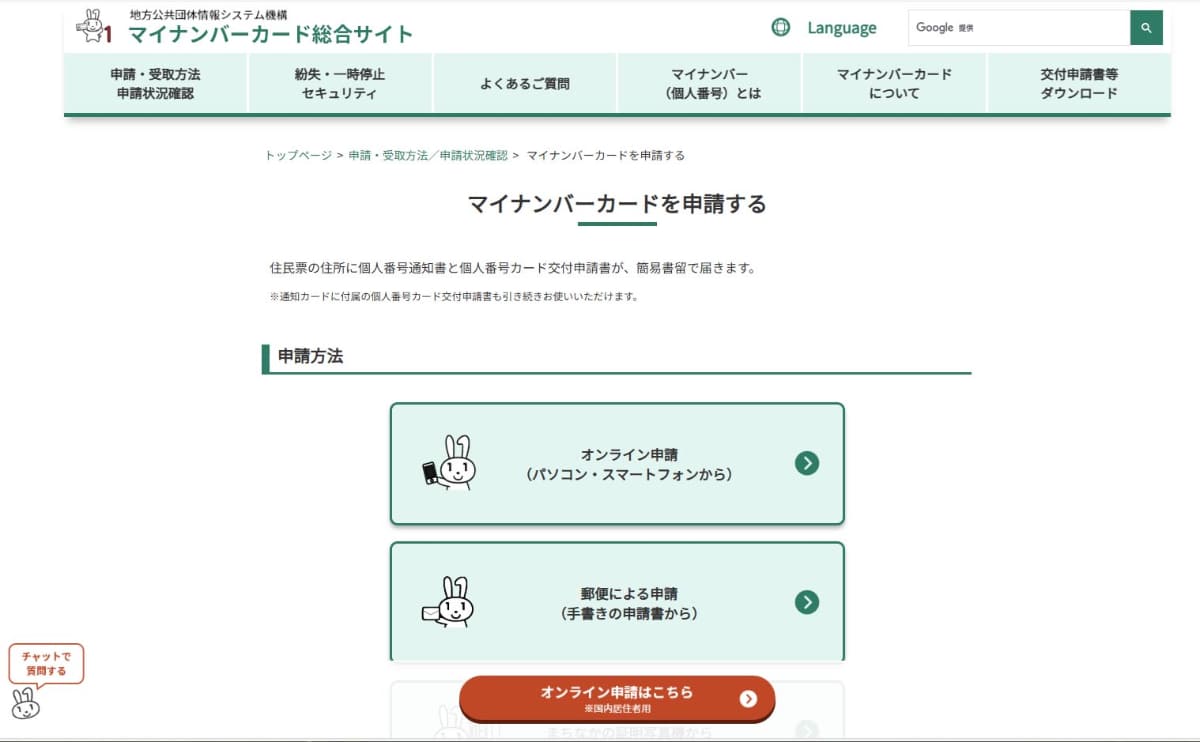This screenshot has width=1200, height=742.
Task: Open the チャットで質問する chat bubble
Action: (46, 664)
